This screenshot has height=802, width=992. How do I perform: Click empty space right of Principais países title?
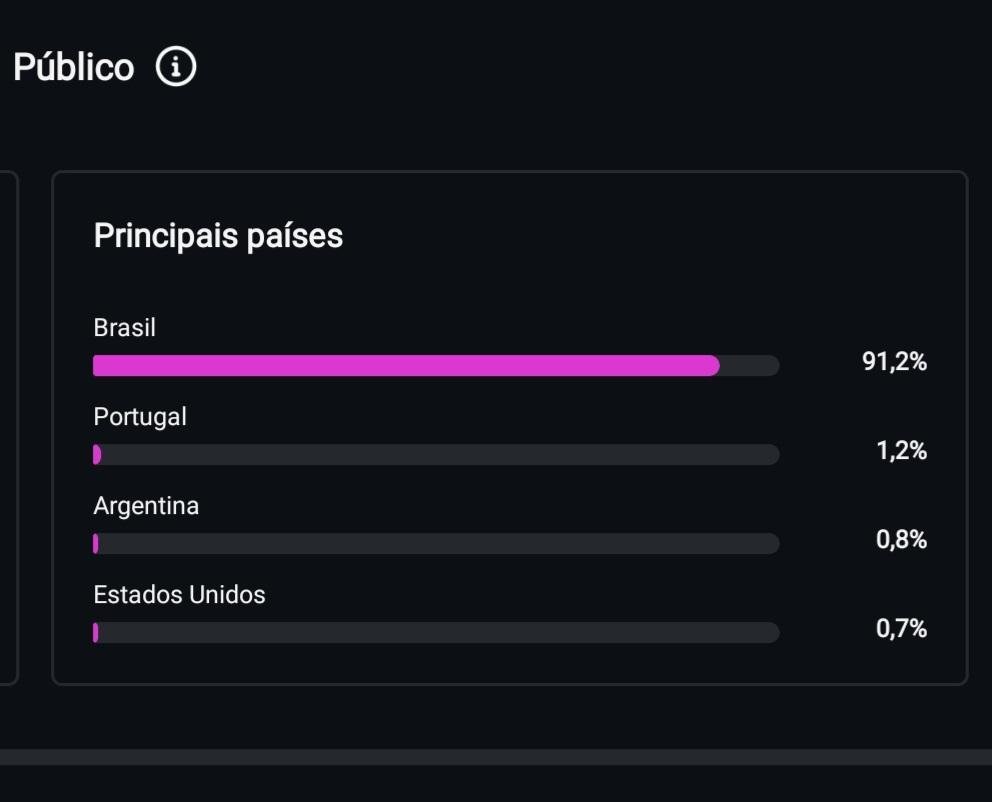pos(650,236)
